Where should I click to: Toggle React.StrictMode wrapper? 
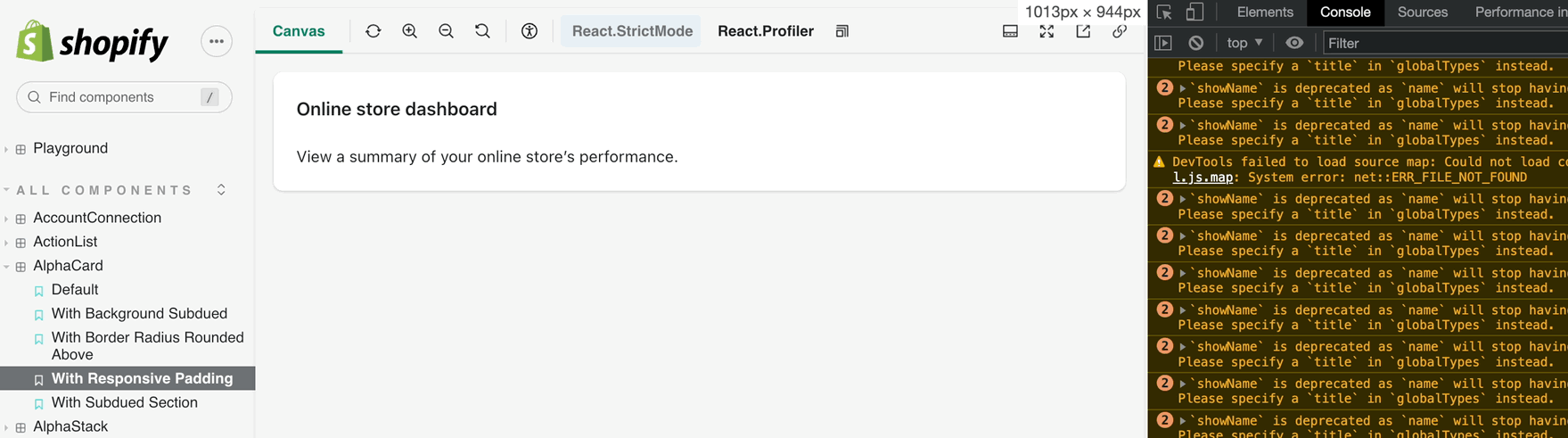click(631, 31)
